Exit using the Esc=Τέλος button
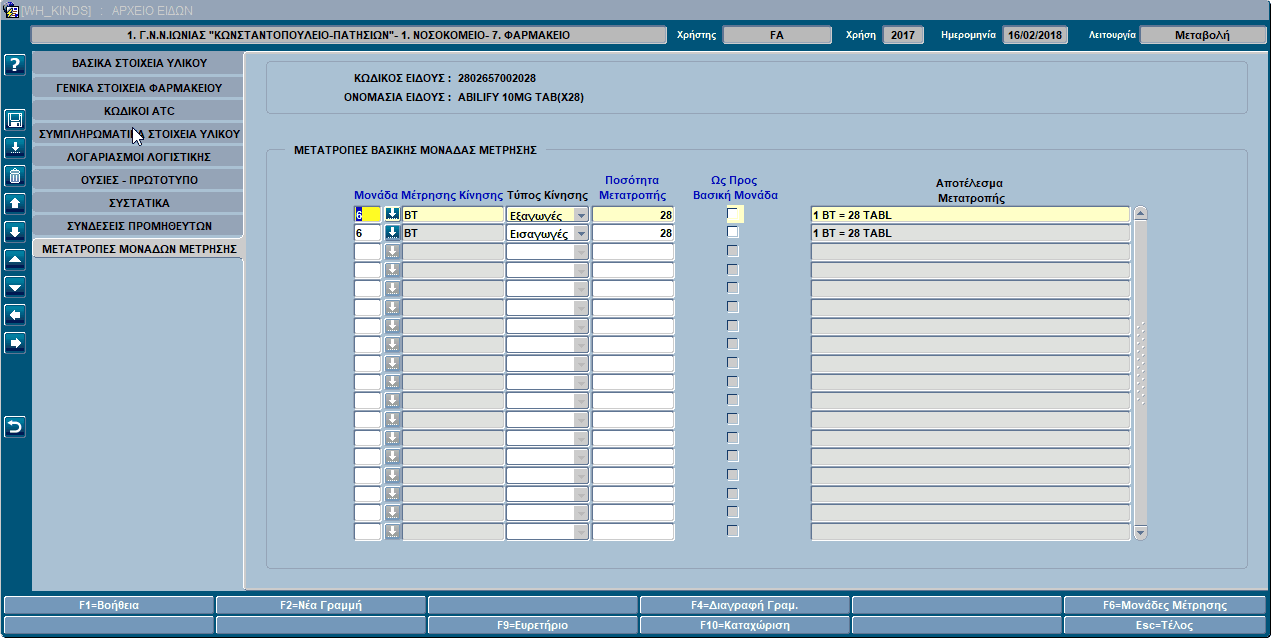This screenshot has width=1272, height=639. 1165,625
